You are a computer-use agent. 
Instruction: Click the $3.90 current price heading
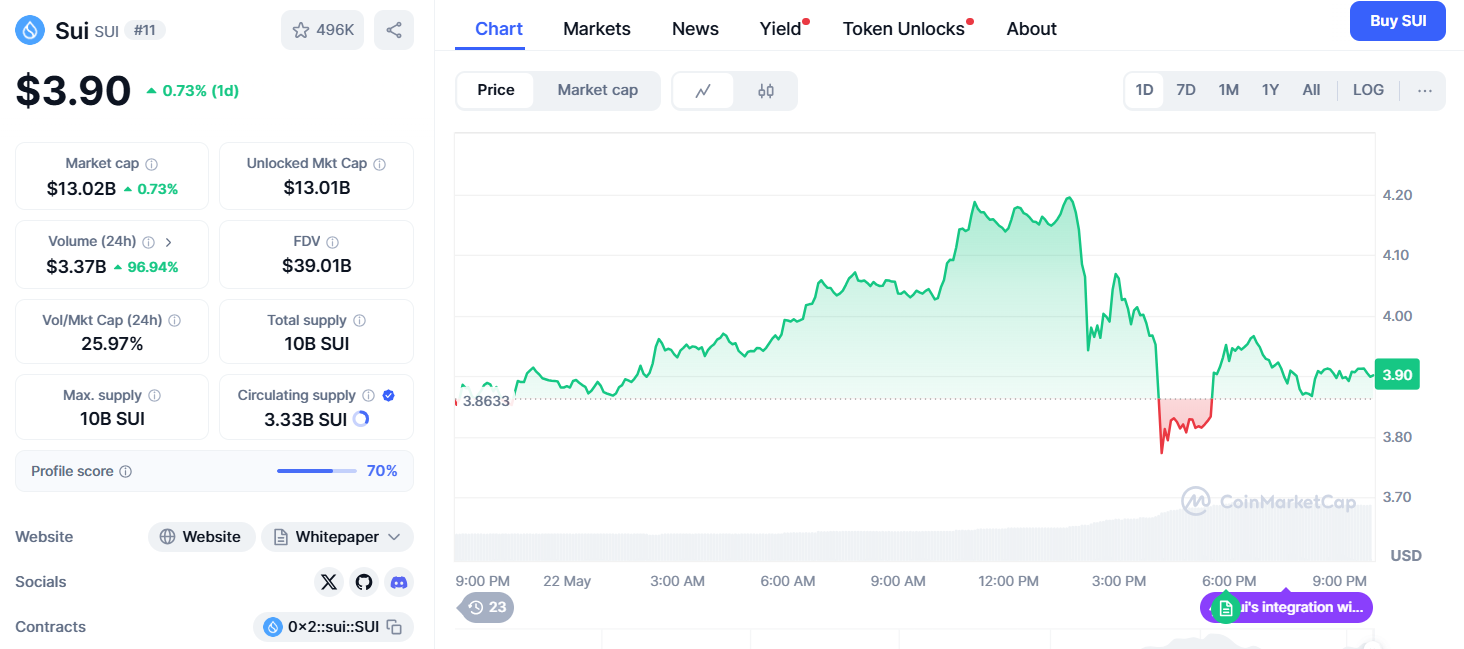[73, 91]
